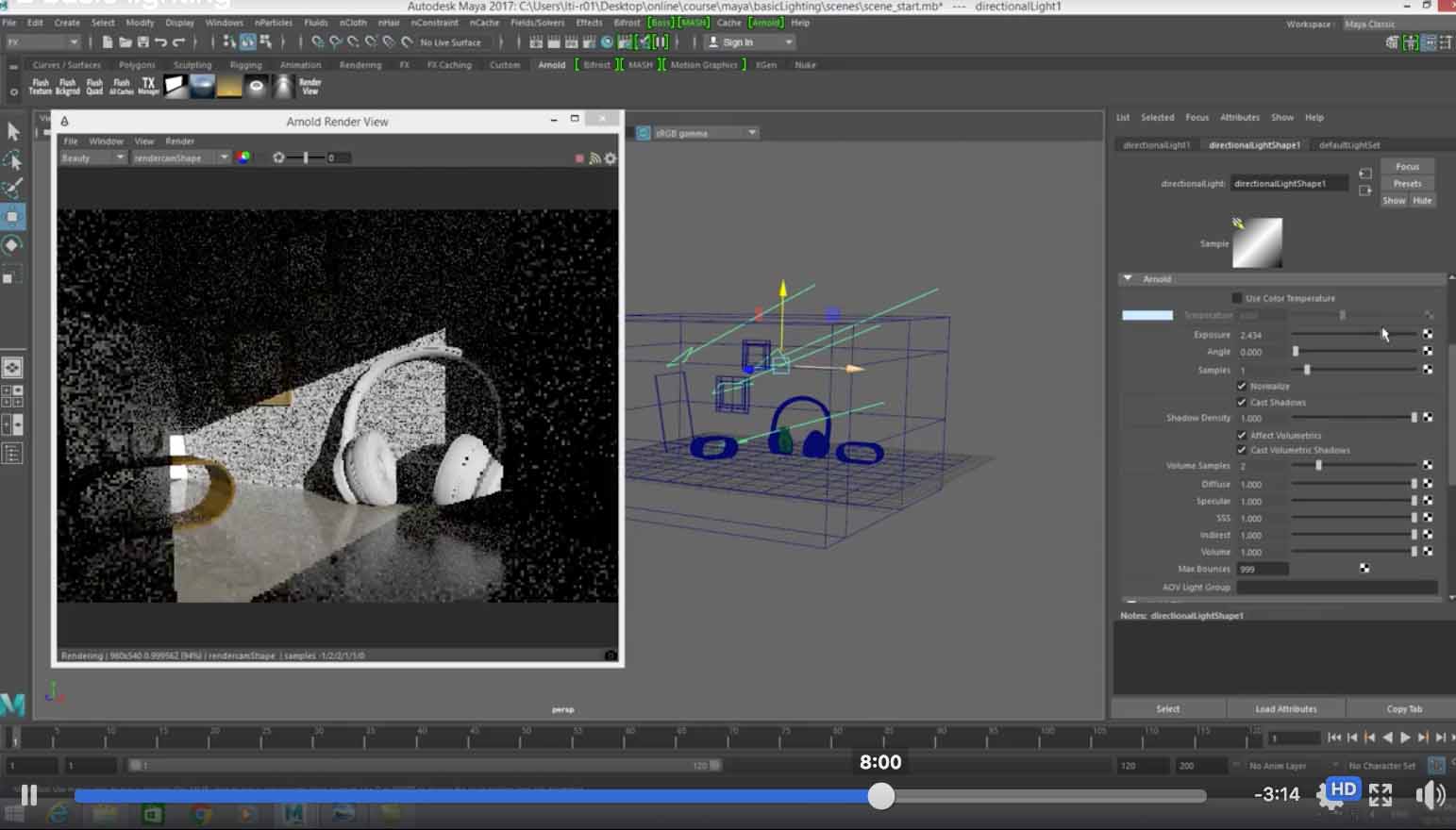Toggle Affect Volumetrics checkbox

pyautogui.click(x=1242, y=436)
